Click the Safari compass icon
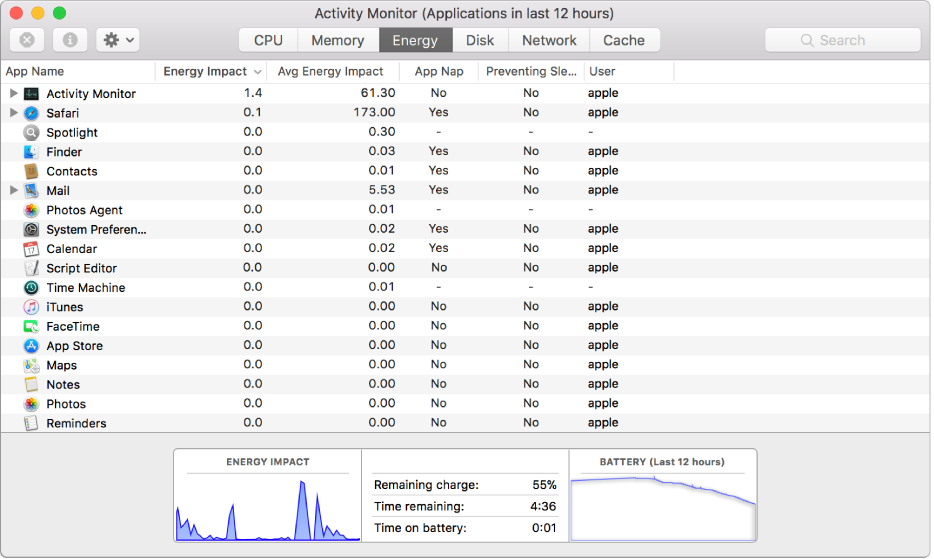934x559 pixels. click(31, 113)
